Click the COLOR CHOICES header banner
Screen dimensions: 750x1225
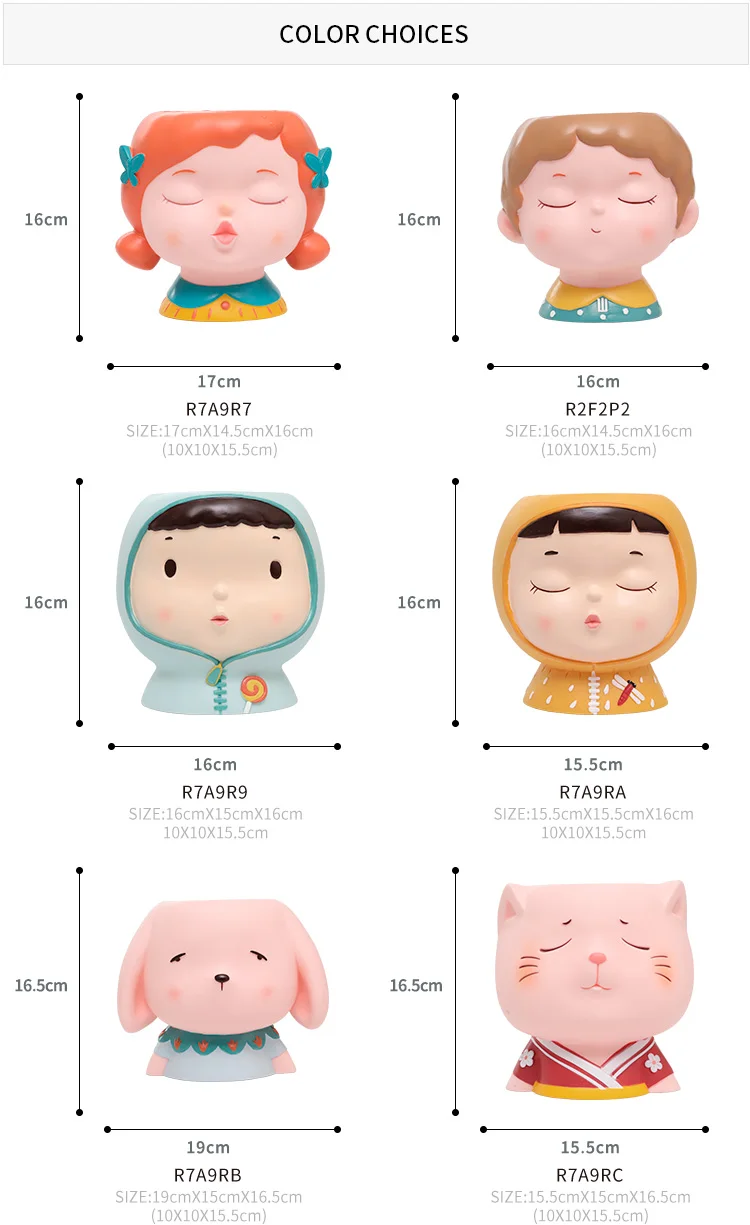coord(374,34)
